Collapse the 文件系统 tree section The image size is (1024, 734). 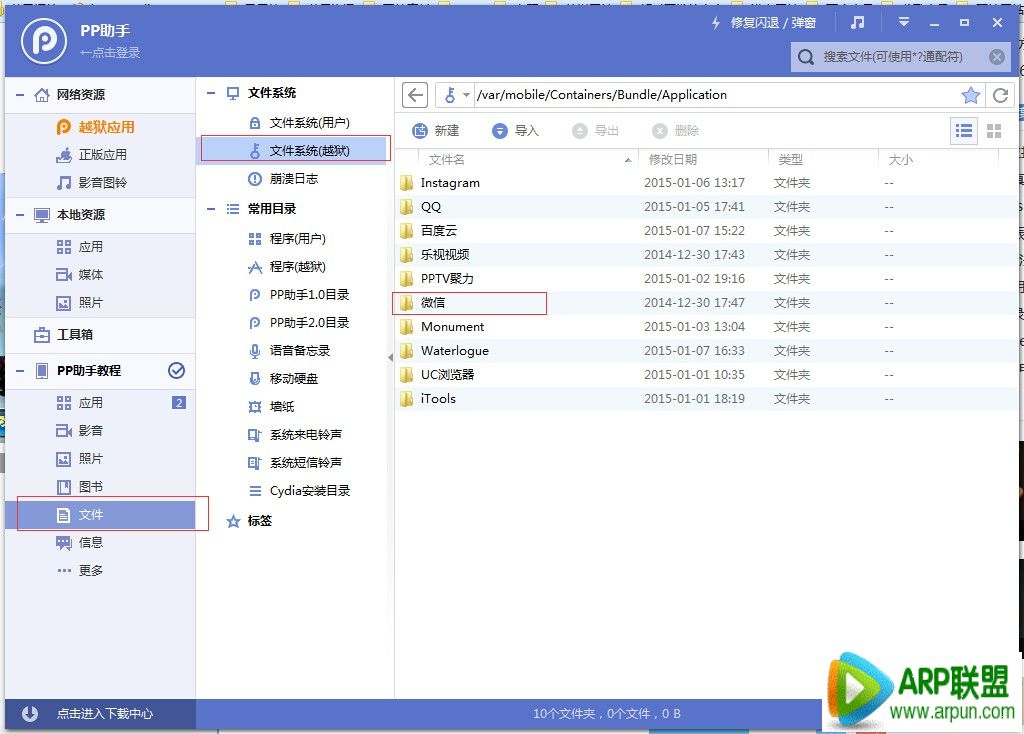pyautogui.click(x=210, y=94)
